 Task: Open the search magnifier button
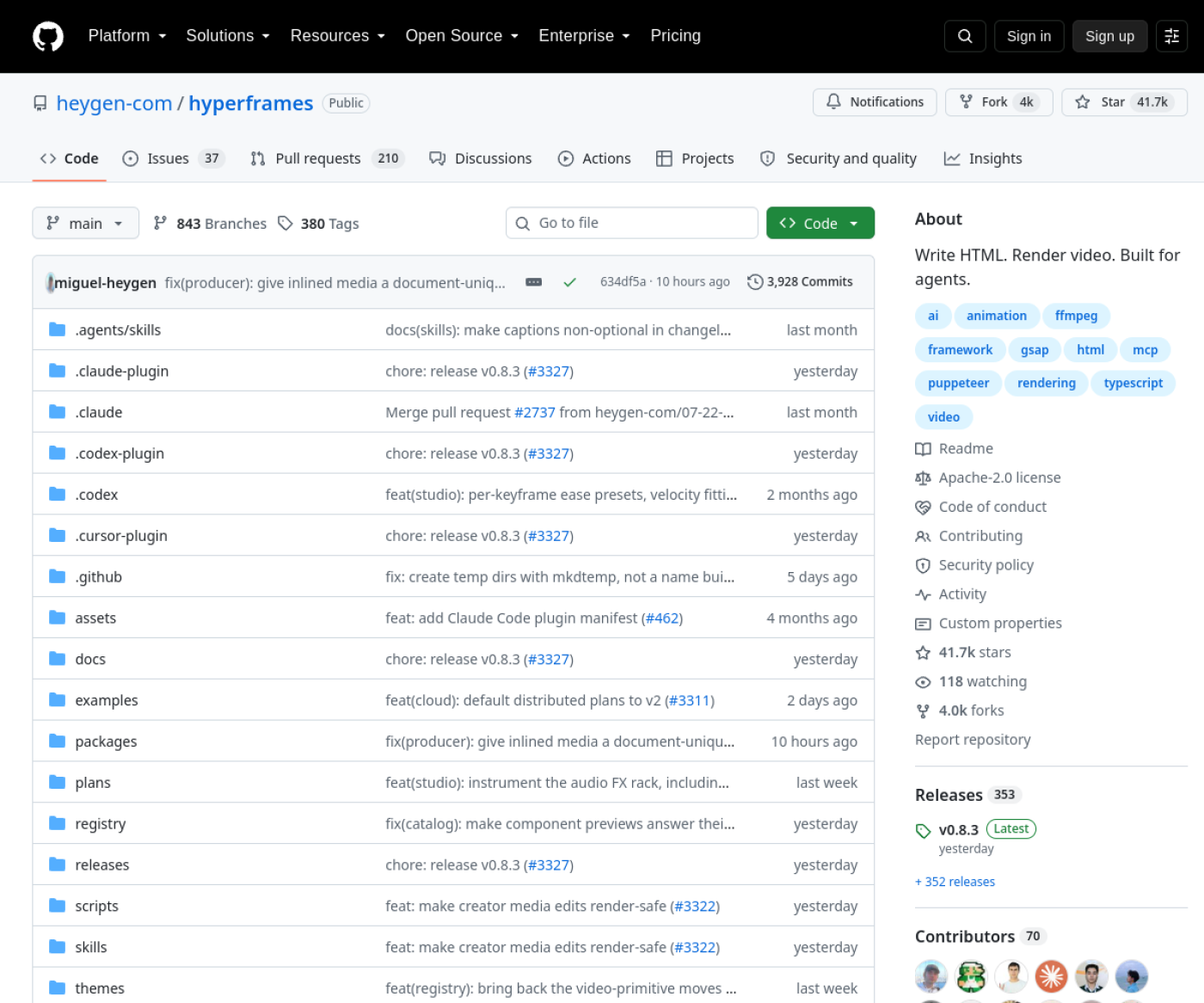pos(965,36)
